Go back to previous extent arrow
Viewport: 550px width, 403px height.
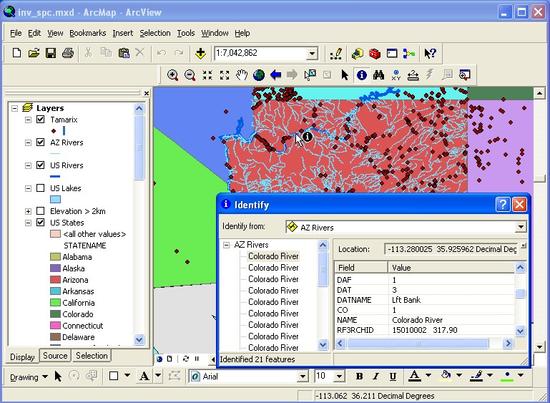(276, 75)
